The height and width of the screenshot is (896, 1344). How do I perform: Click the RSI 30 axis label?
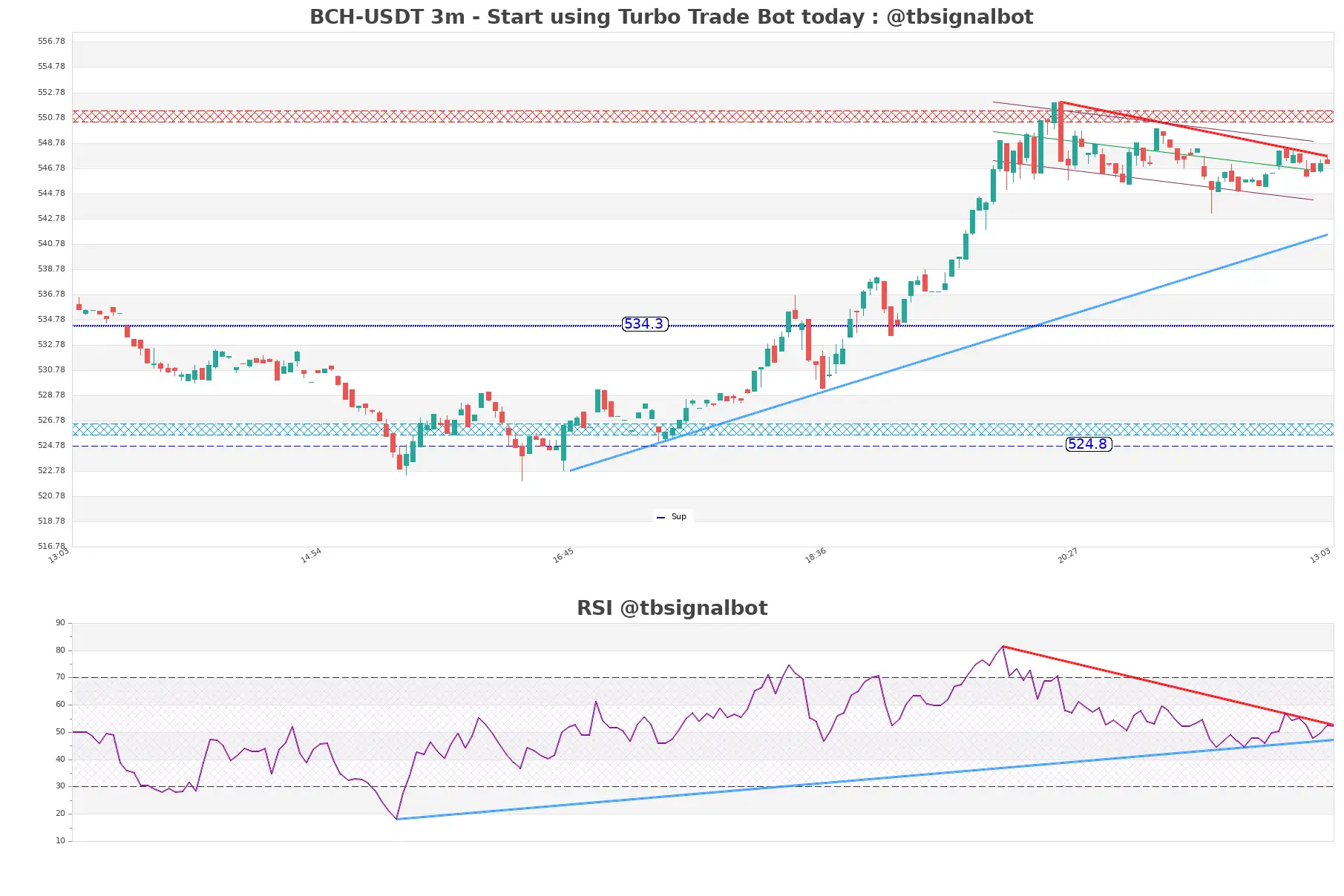point(60,786)
